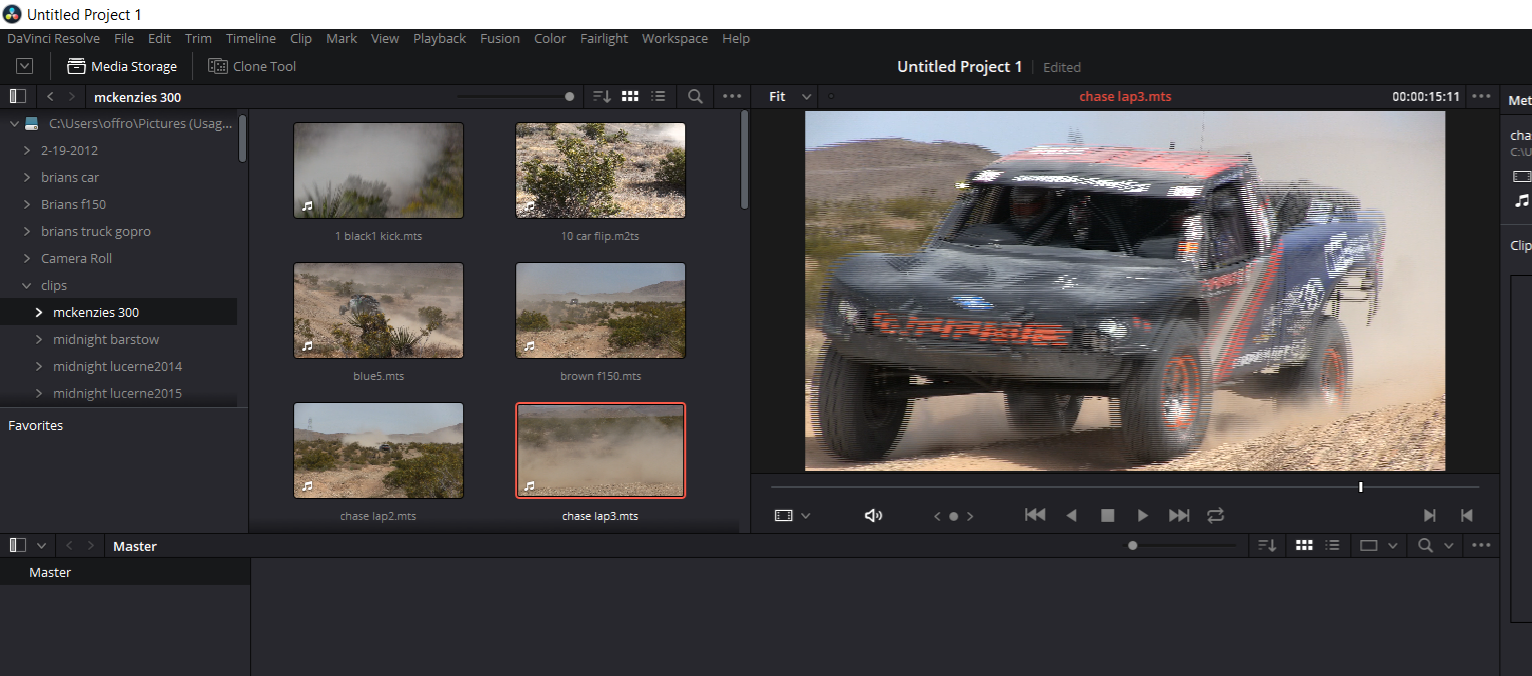Toggle the media storage sidebar panel icon
The width and height of the screenshot is (1532, 676).
tap(17, 97)
